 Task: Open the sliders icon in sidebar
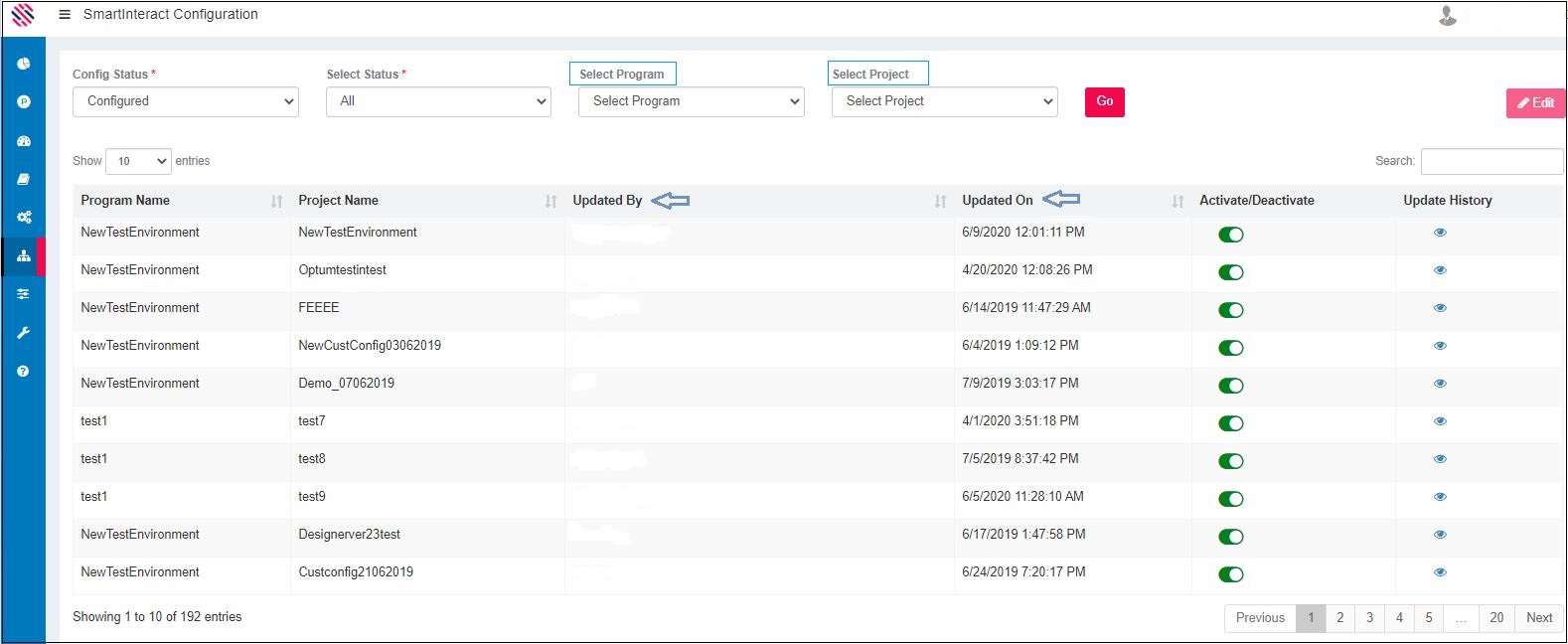click(x=24, y=294)
